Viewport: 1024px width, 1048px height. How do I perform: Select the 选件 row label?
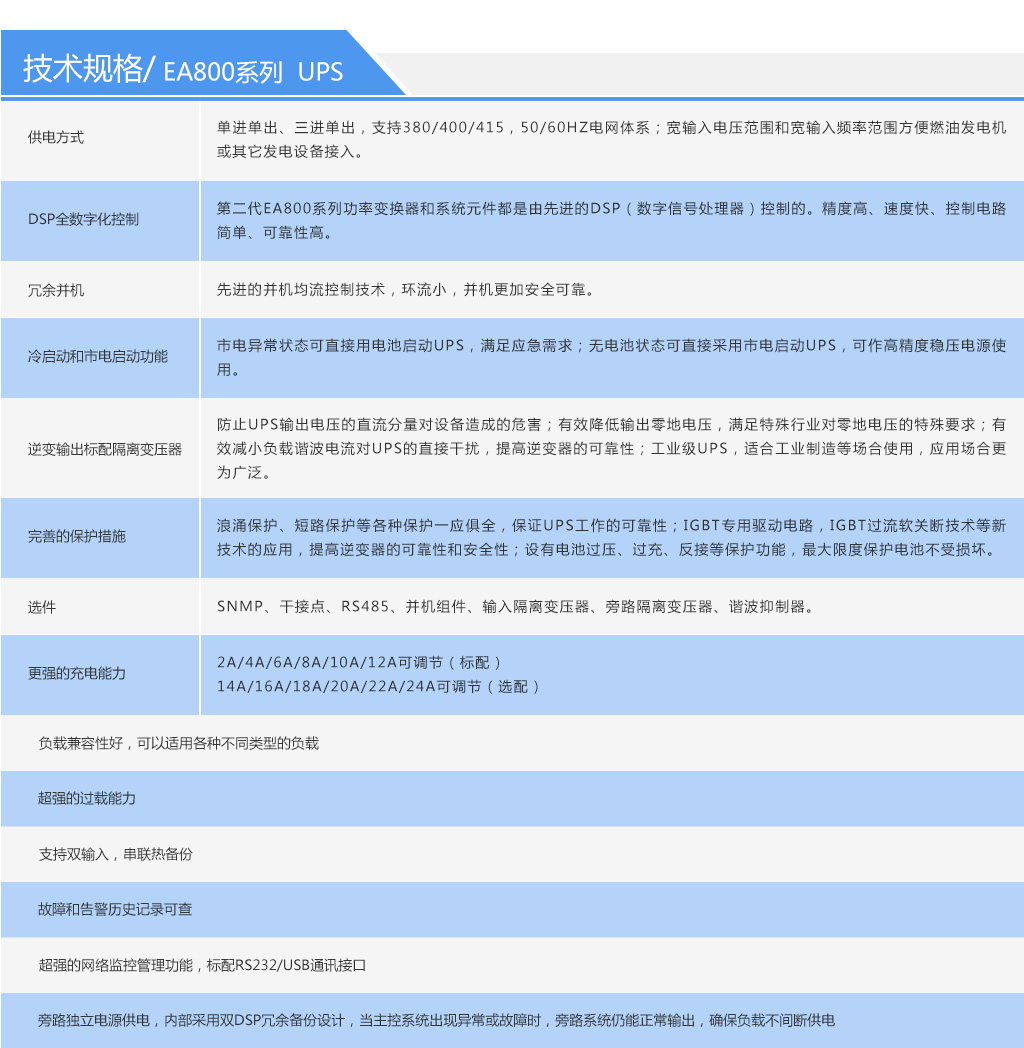click(x=41, y=607)
